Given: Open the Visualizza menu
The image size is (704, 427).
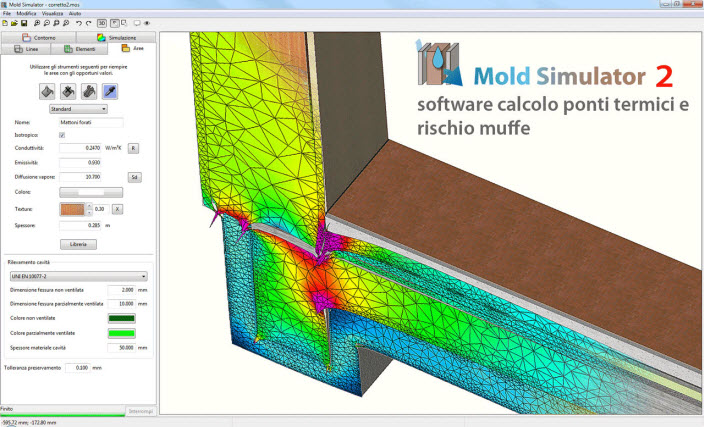Looking at the screenshot, I should [52, 13].
